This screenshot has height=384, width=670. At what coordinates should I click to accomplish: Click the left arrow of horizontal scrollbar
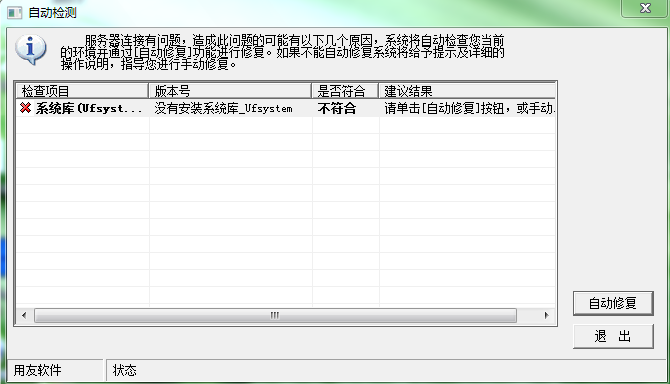coord(24,315)
